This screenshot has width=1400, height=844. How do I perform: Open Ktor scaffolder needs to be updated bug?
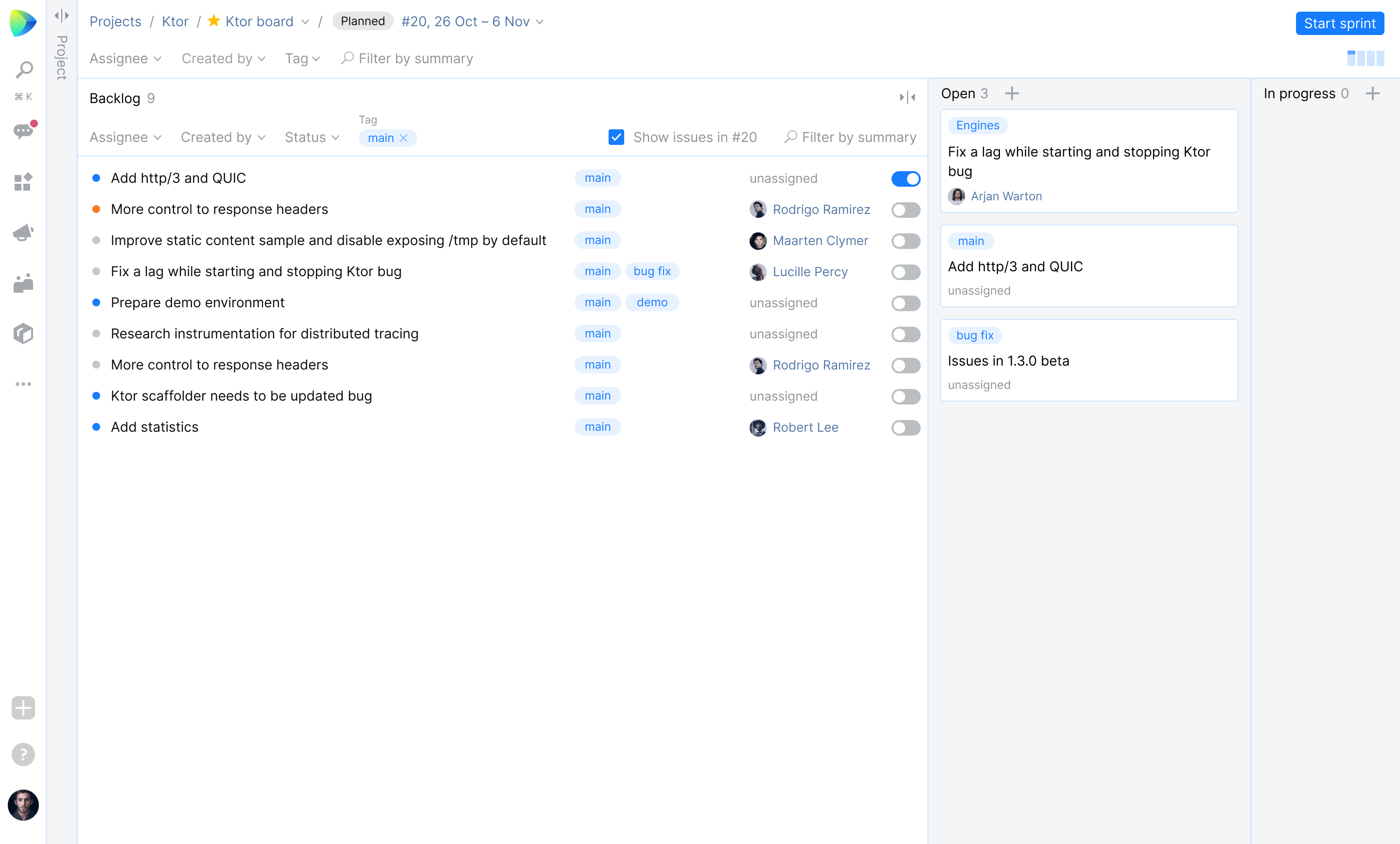(241, 396)
